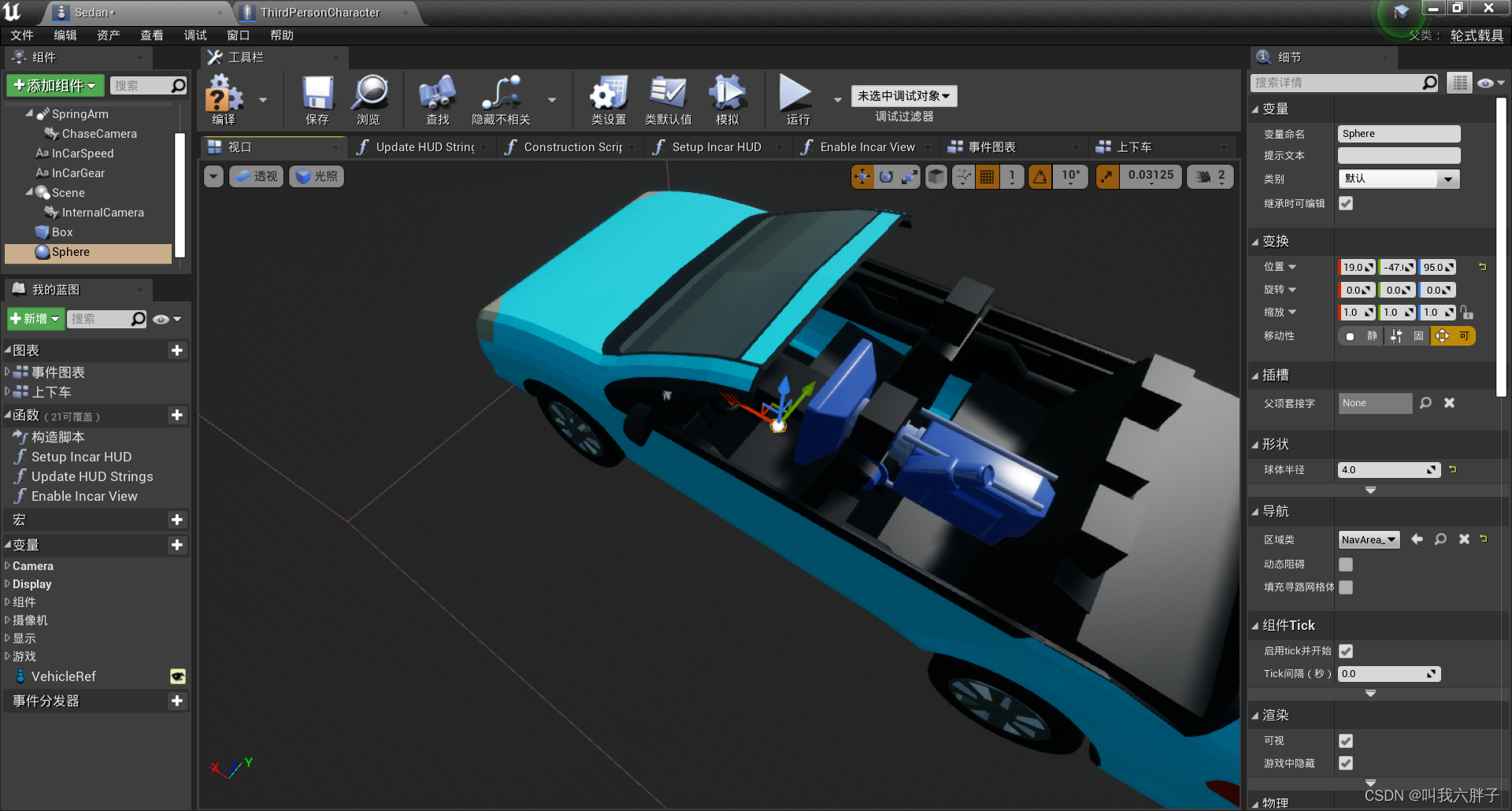Screen dimensions: 1512x811
Task: Select the scale mode viewport icon
Action: (x=910, y=176)
